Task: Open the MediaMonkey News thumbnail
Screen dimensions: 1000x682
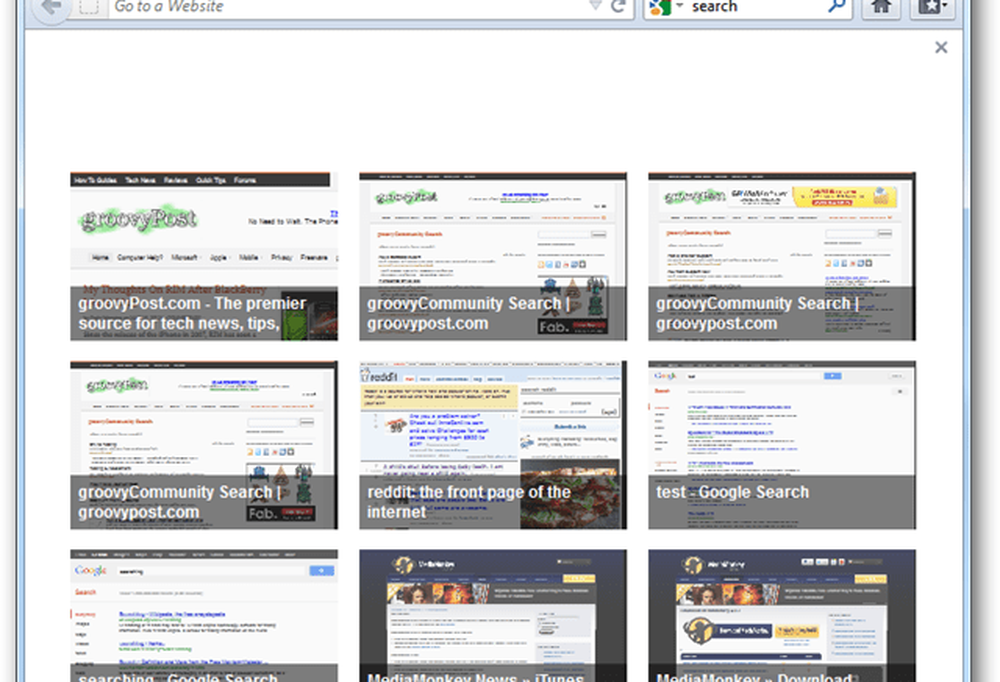Action: click(493, 614)
